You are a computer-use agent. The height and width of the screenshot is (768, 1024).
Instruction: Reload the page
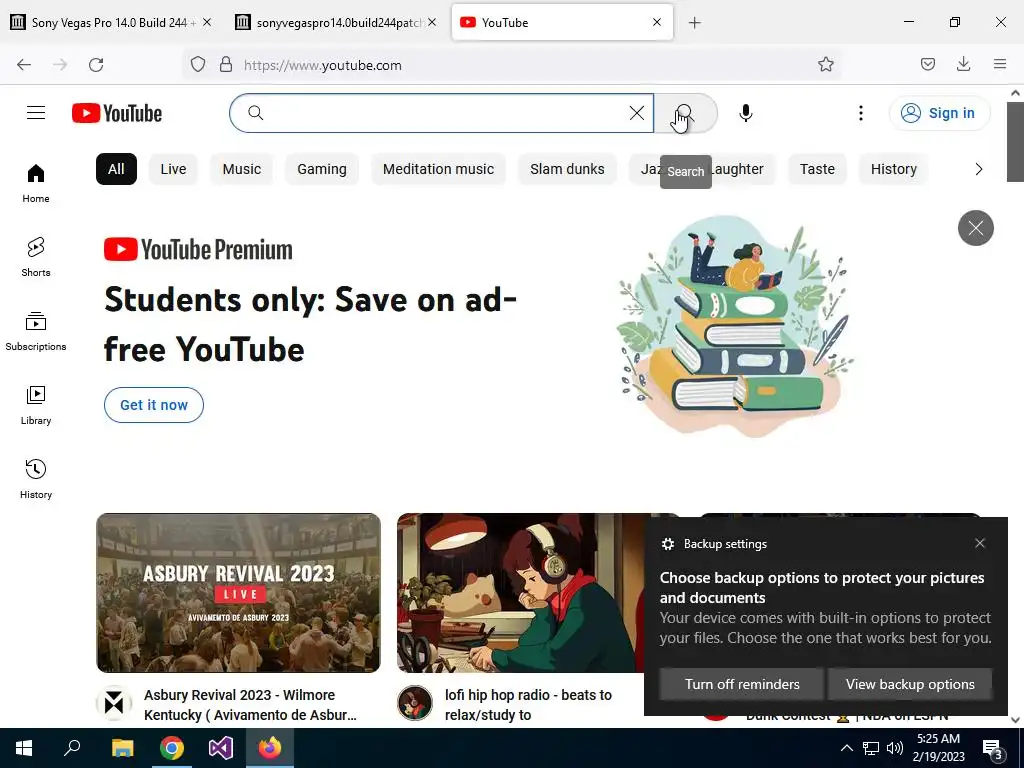[x=96, y=64]
